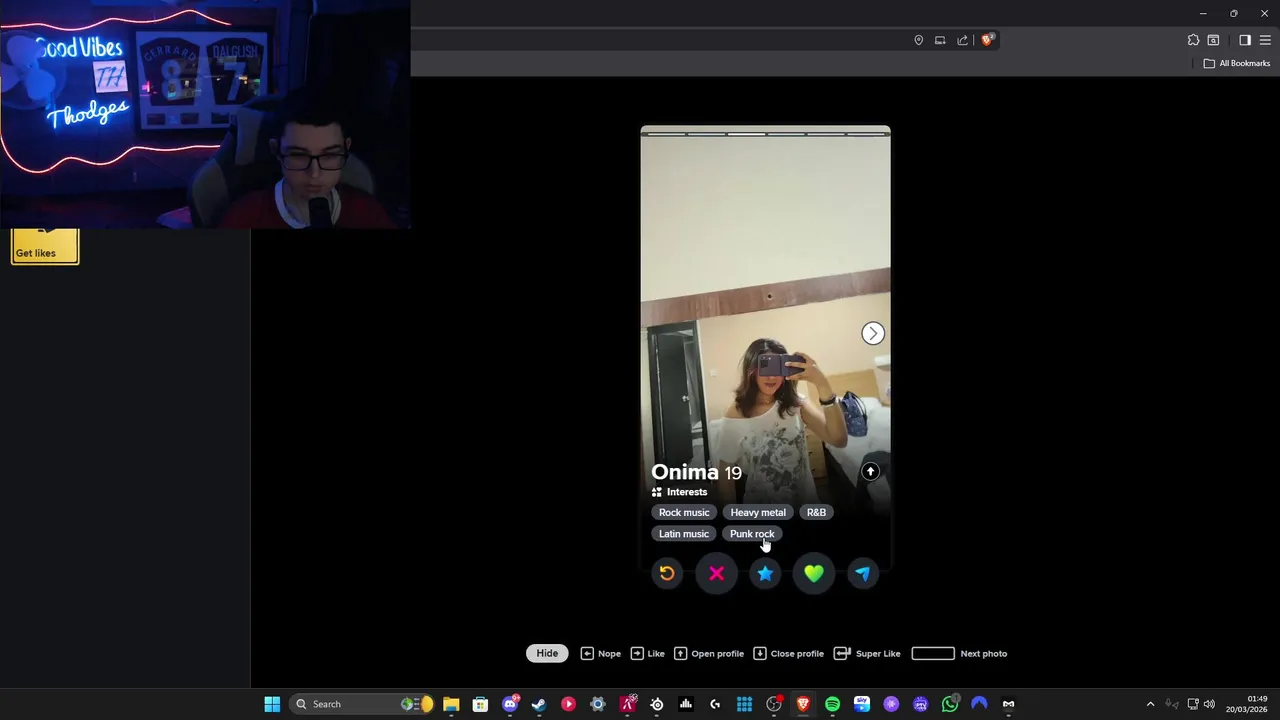Click the pink X Nope button
Image resolution: width=1280 pixels, height=720 pixels.
point(716,573)
